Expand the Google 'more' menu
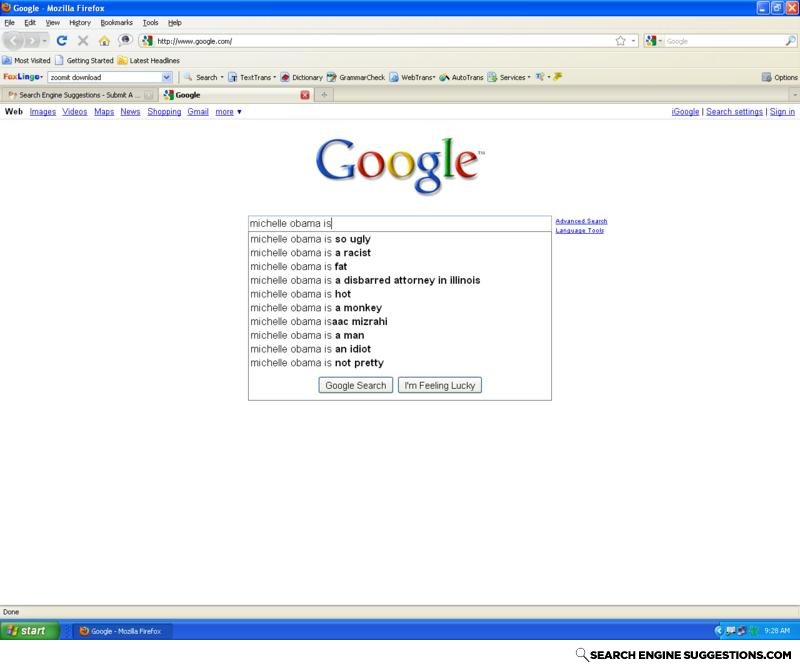The width and height of the screenshot is (800, 666). coord(228,112)
